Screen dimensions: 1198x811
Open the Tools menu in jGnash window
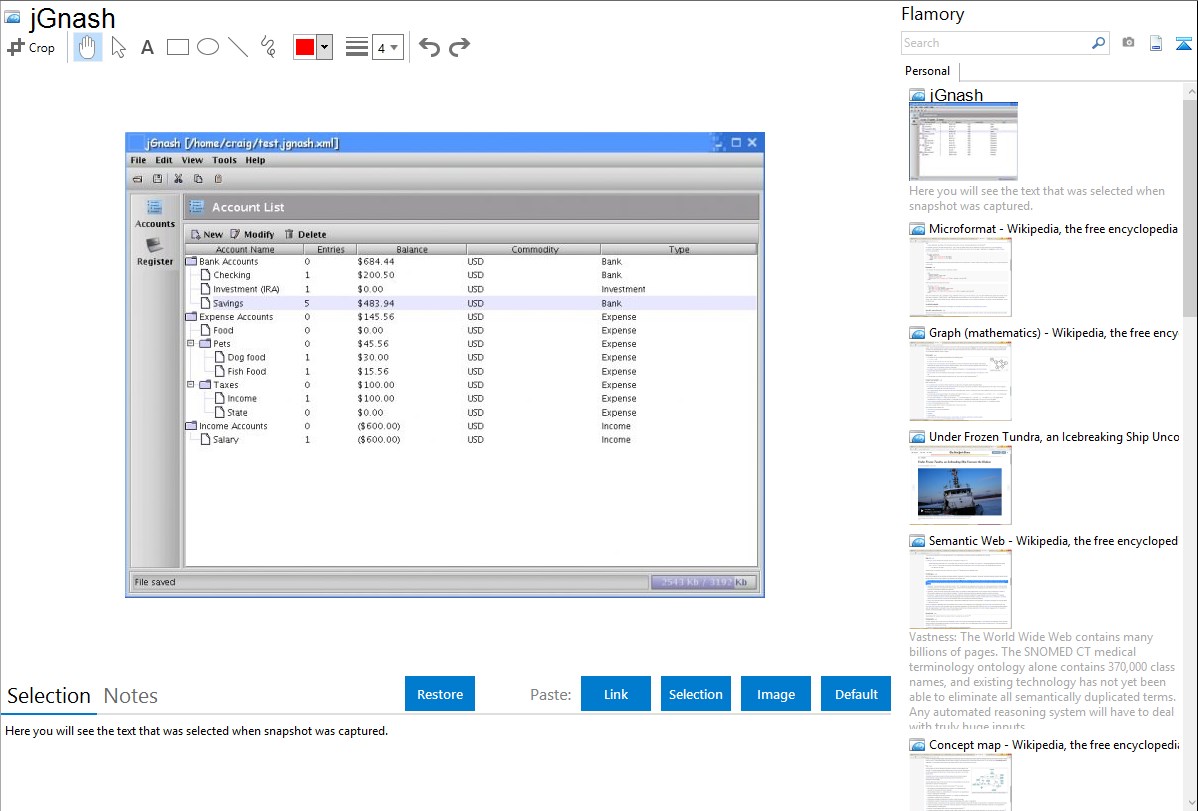pyautogui.click(x=224, y=161)
